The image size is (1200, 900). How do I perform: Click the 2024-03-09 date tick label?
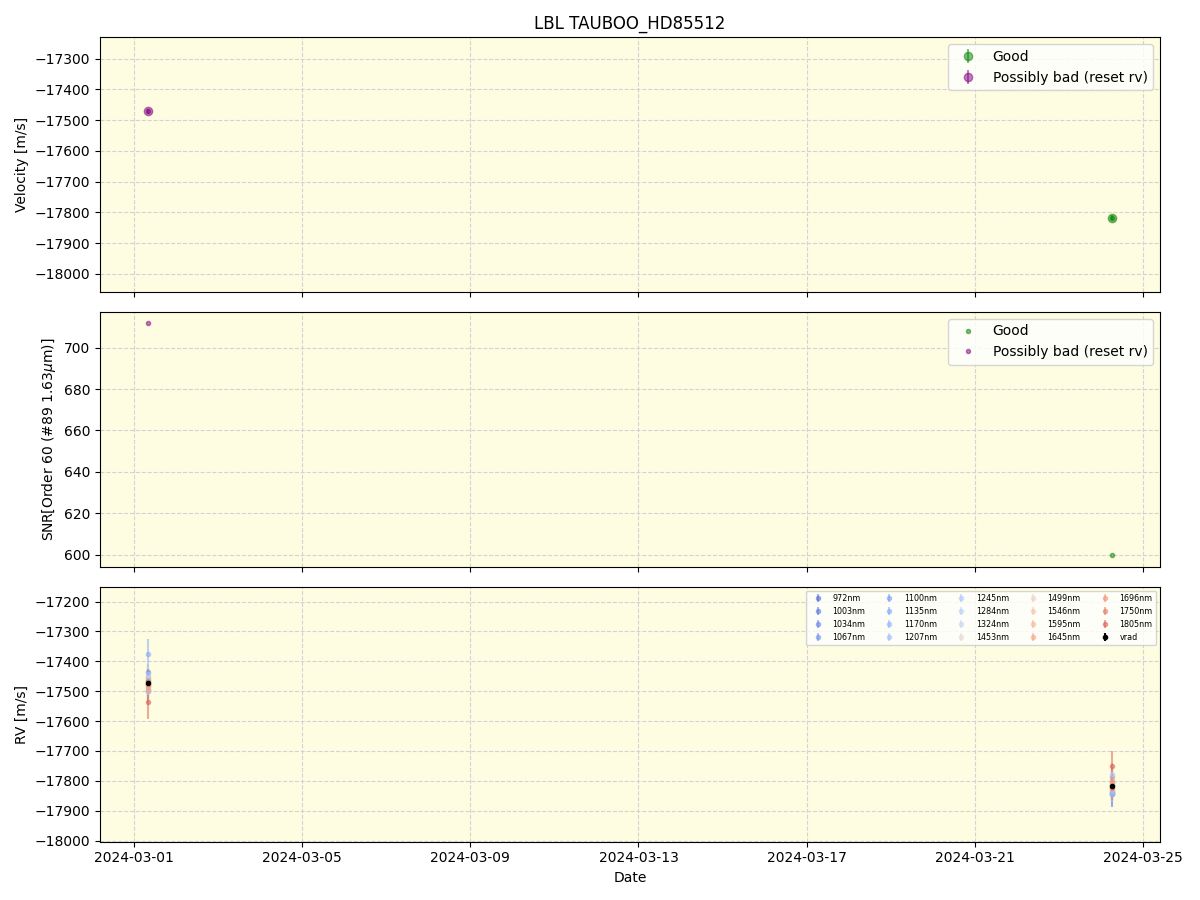[x=470, y=856]
